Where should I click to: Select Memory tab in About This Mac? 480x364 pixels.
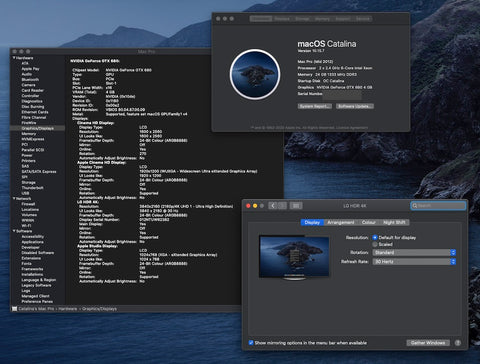[322, 19]
